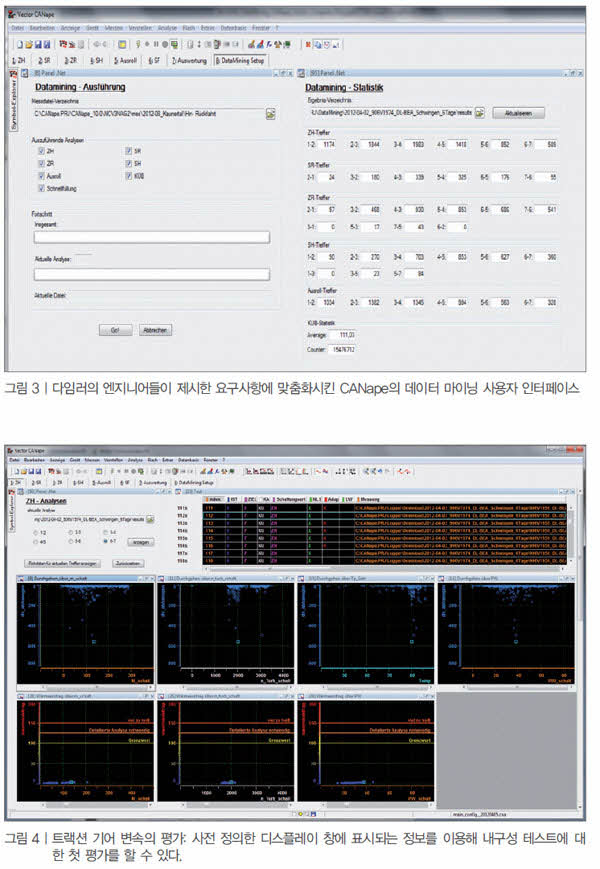Click vertical scrollbar of lower results table
The height and width of the screenshot is (869, 600).
pyautogui.click(x=571, y=534)
